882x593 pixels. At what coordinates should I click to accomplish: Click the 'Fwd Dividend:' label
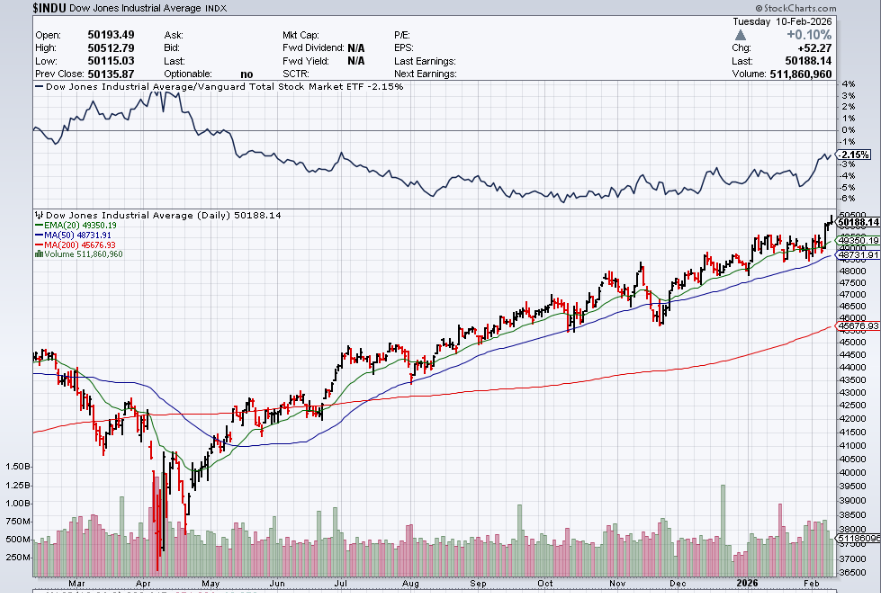click(x=313, y=48)
